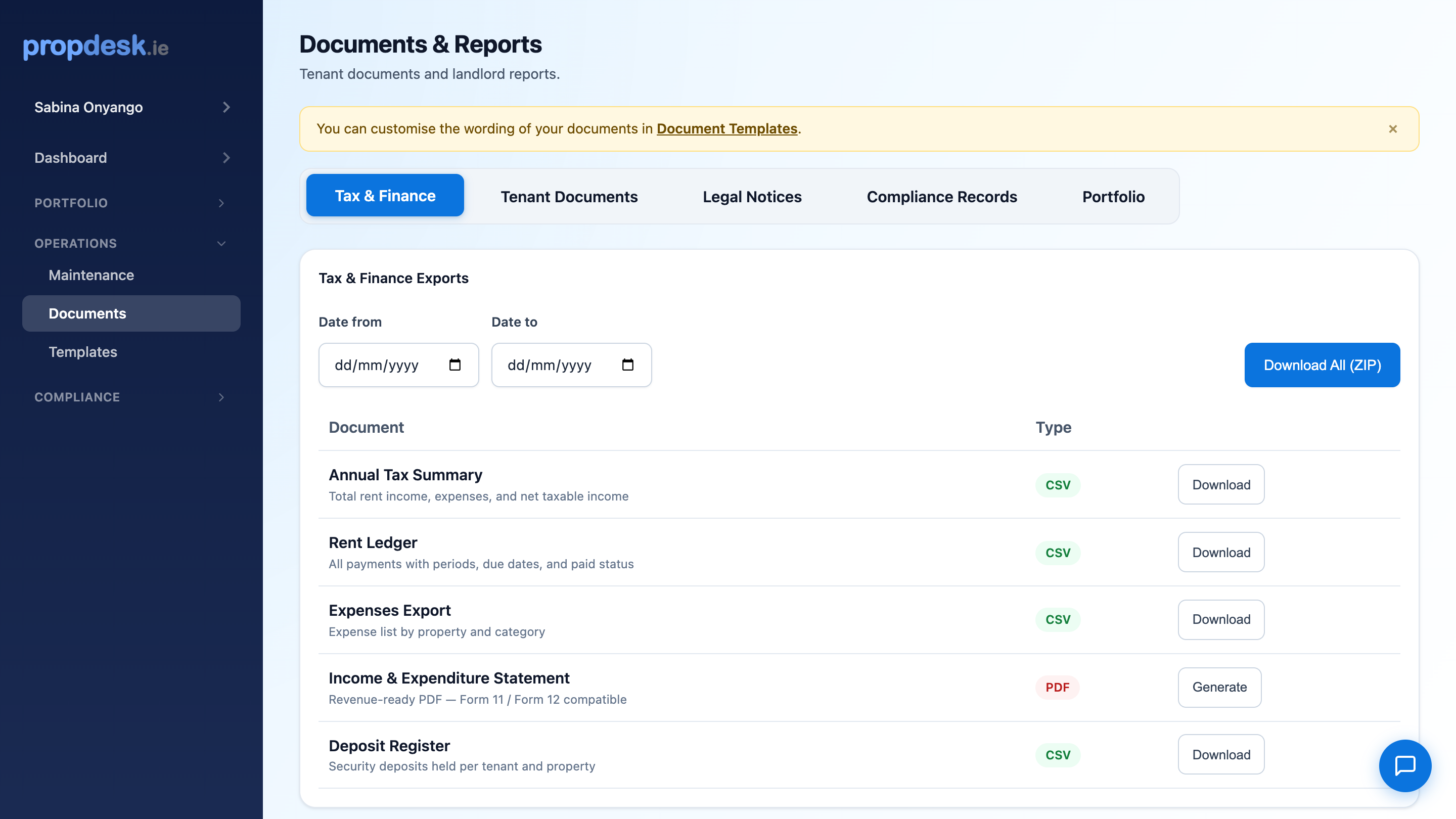Click the CSV badge for Annual Tax Summary
Image resolution: width=1456 pixels, height=819 pixels.
[x=1058, y=485]
